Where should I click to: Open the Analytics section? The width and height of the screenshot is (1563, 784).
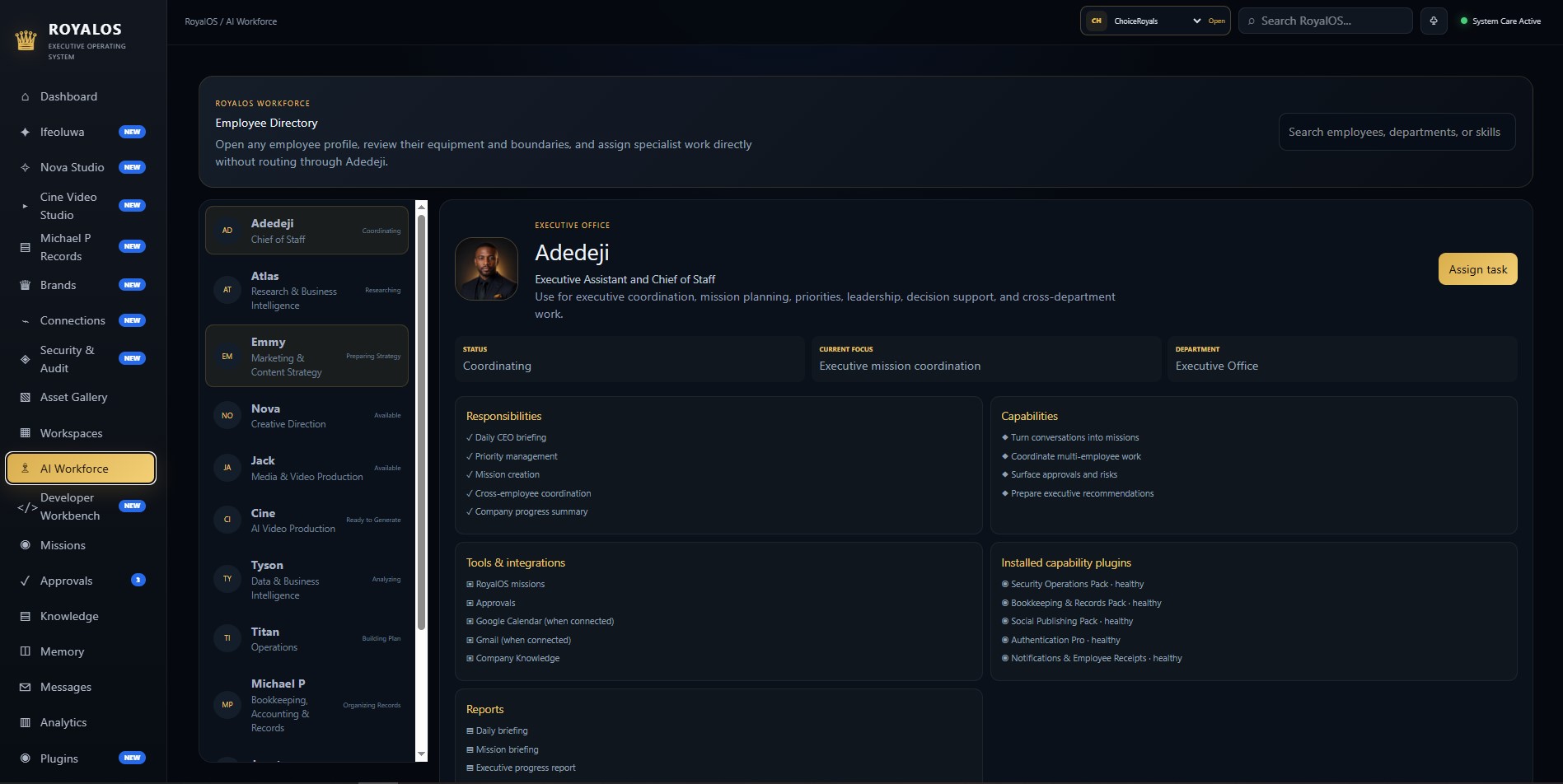(x=81, y=722)
